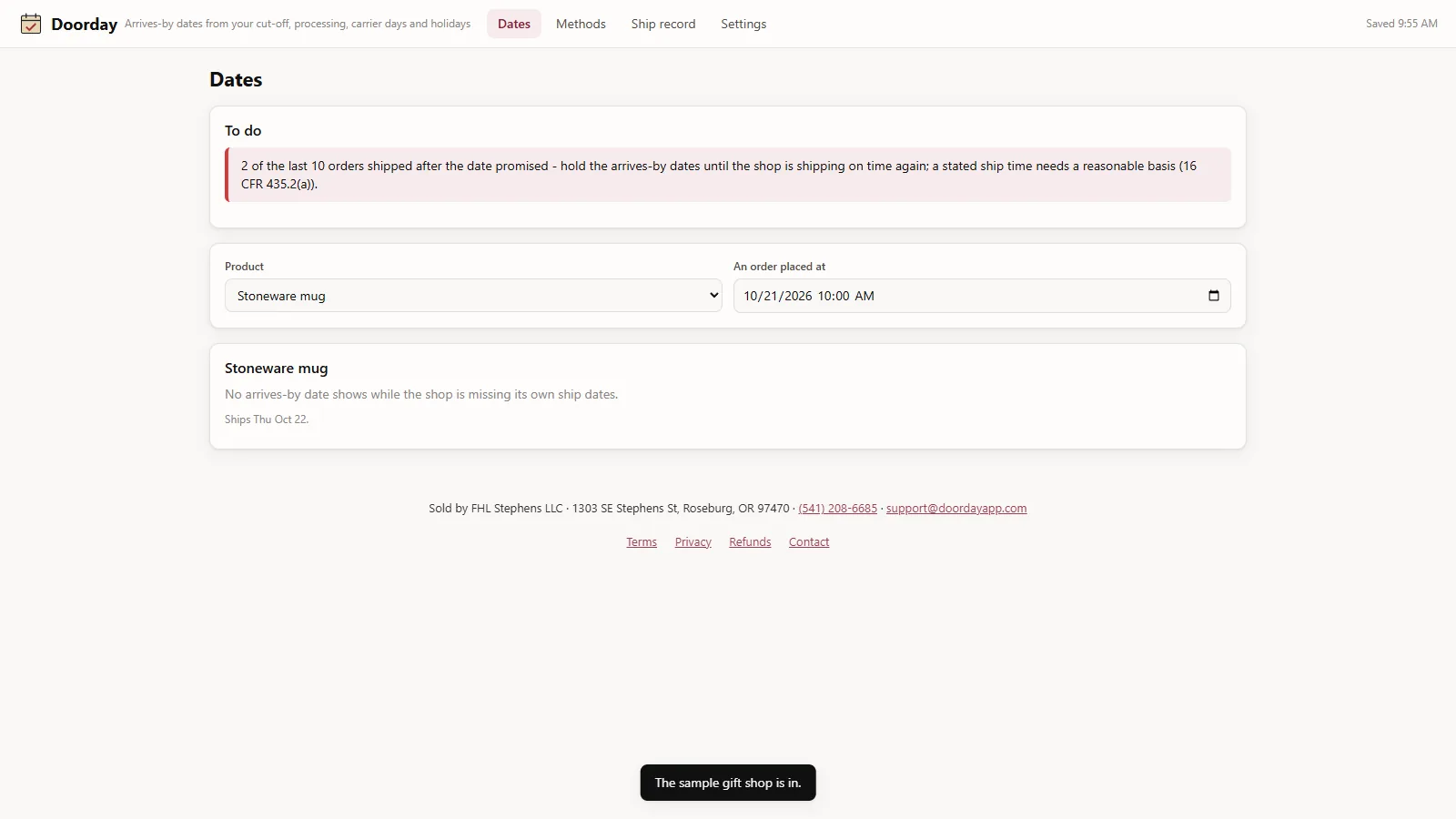The height and width of the screenshot is (819, 1456).
Task: Email support@doordayapp.com link
Action: [956, 509]
